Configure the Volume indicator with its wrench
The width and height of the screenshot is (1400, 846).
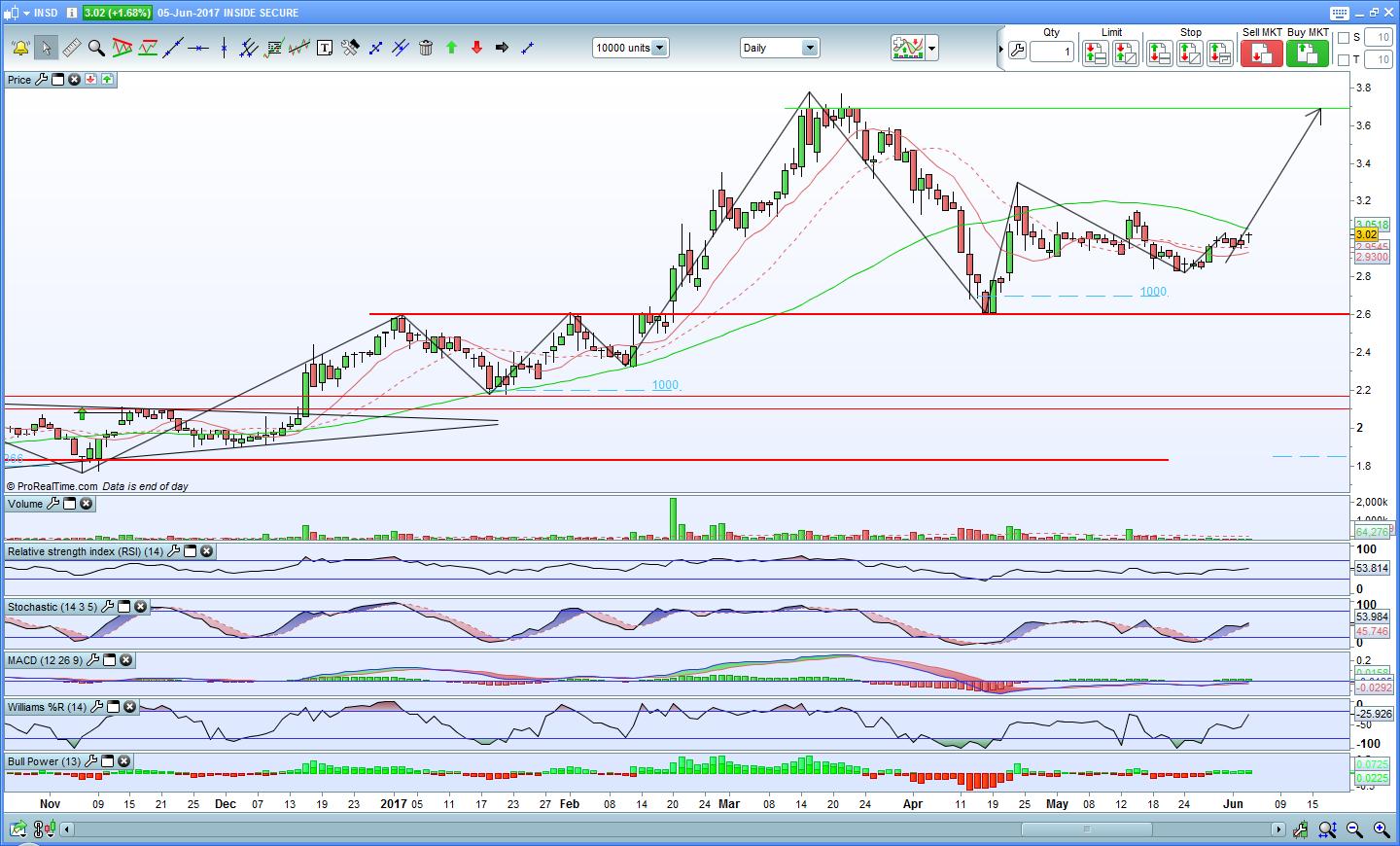pyautogui.click(x=52, y=504)
